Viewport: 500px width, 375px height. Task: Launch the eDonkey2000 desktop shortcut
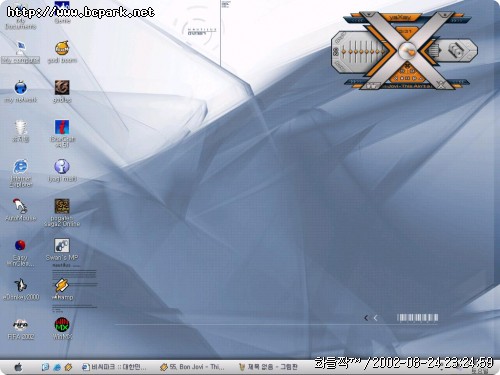click(x=20, y=289)
